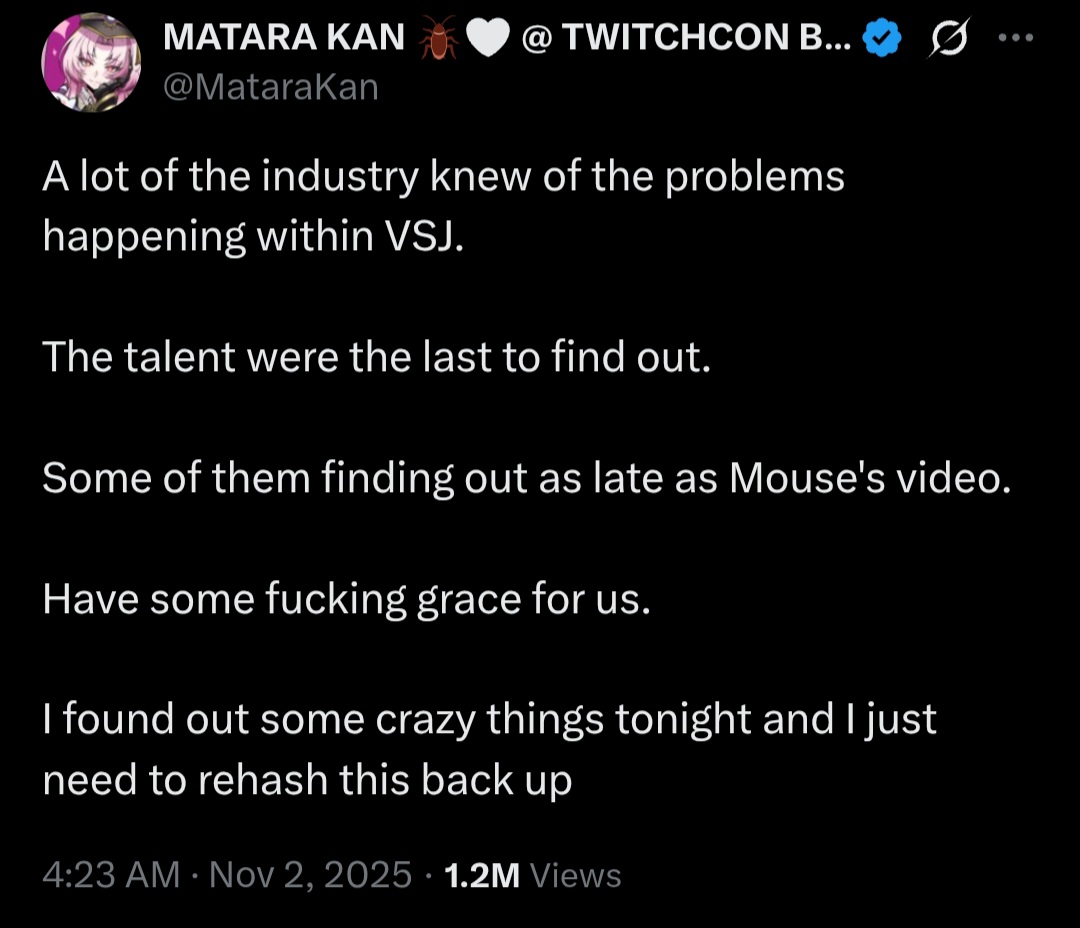Click the MATARA KAN display name

coord(283,38)
